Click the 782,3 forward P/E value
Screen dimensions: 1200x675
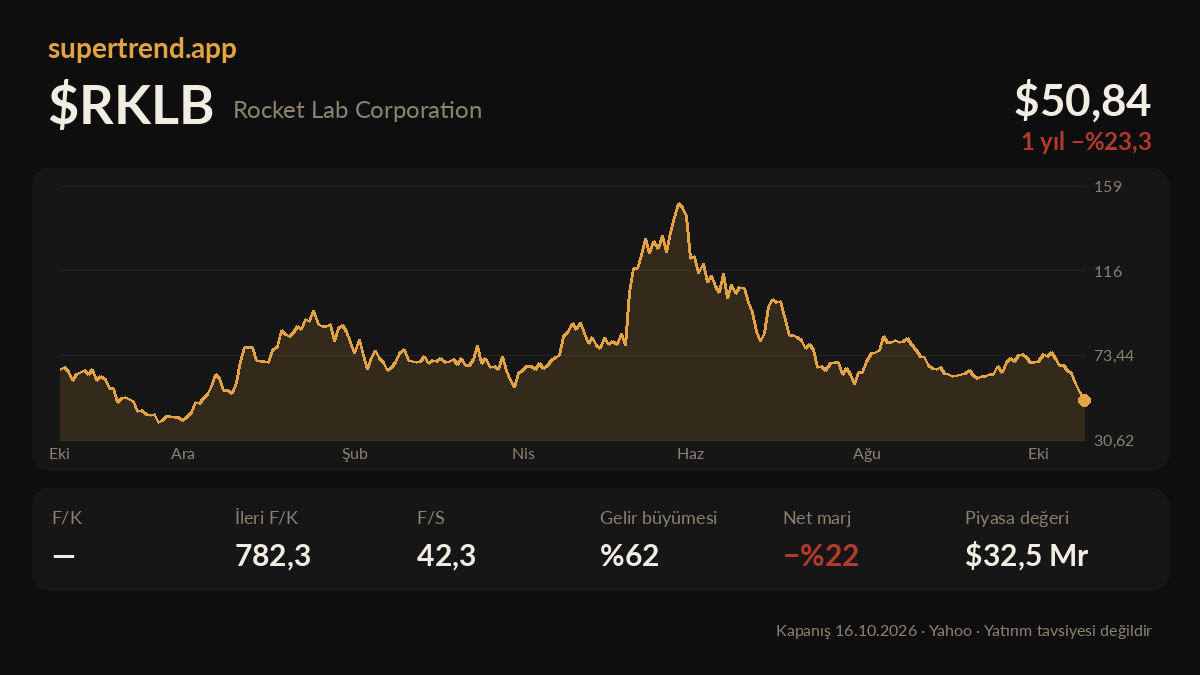pos(273,555)
